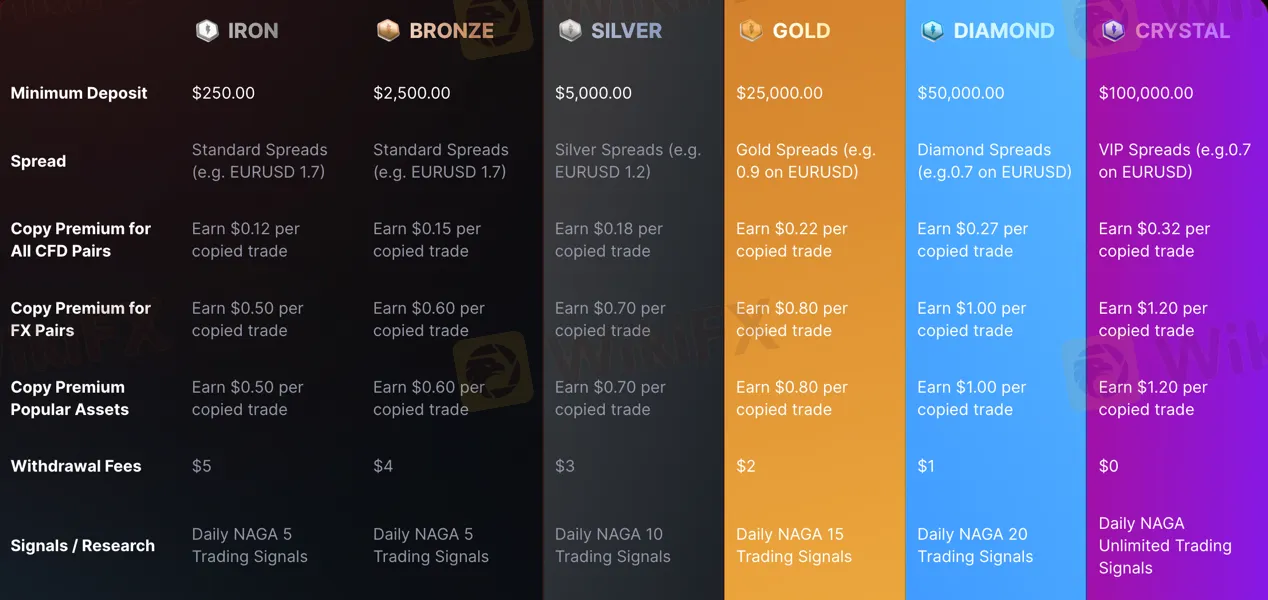This screenshot has height=600, width=1268.
Task: Click the Bronze tier badge icon
Action: pyautogui.click(x=388, y=31)
